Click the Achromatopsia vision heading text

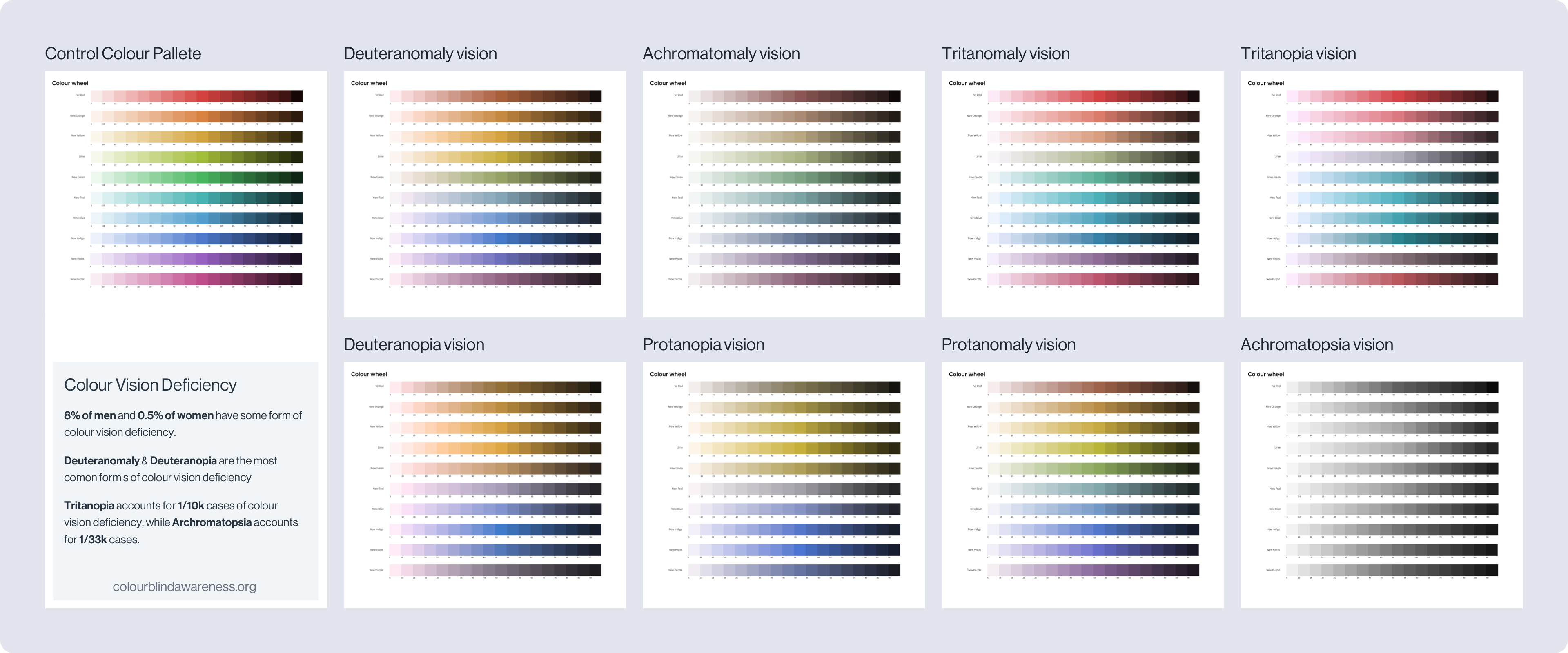[1316, 344]
